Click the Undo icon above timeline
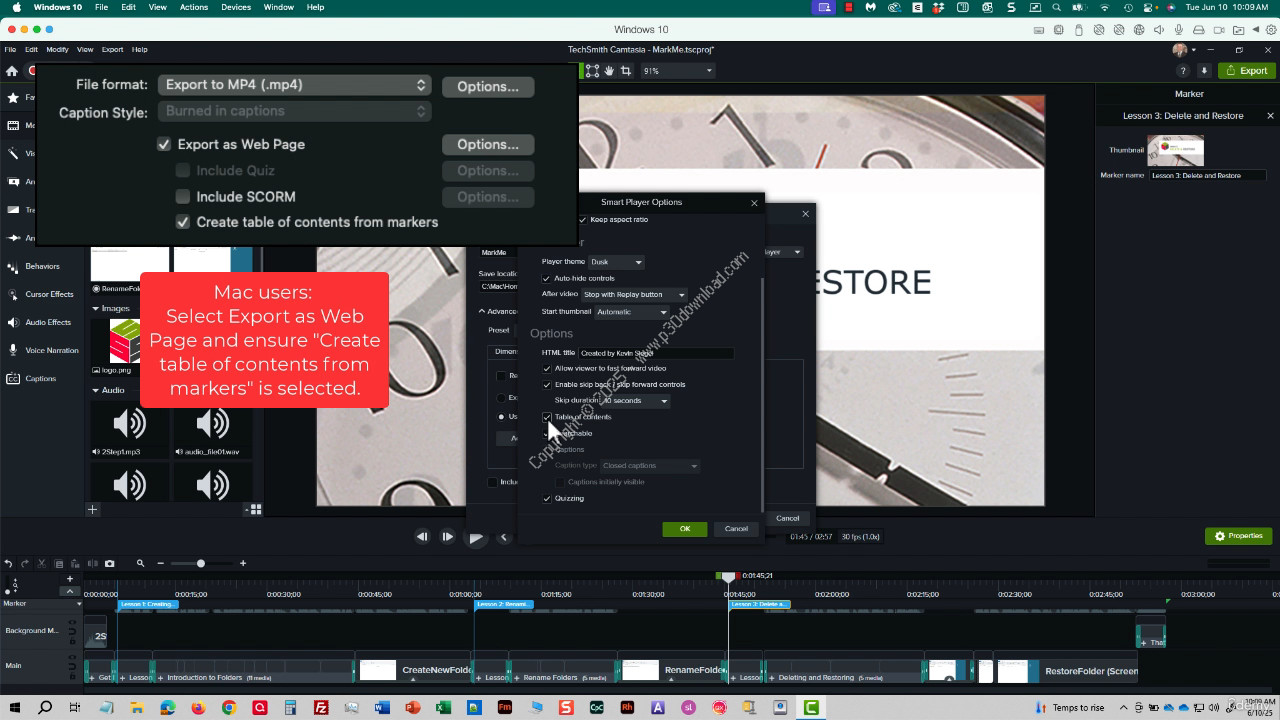The height and width of the screenshot is (720, 1280). pos(8,564)
